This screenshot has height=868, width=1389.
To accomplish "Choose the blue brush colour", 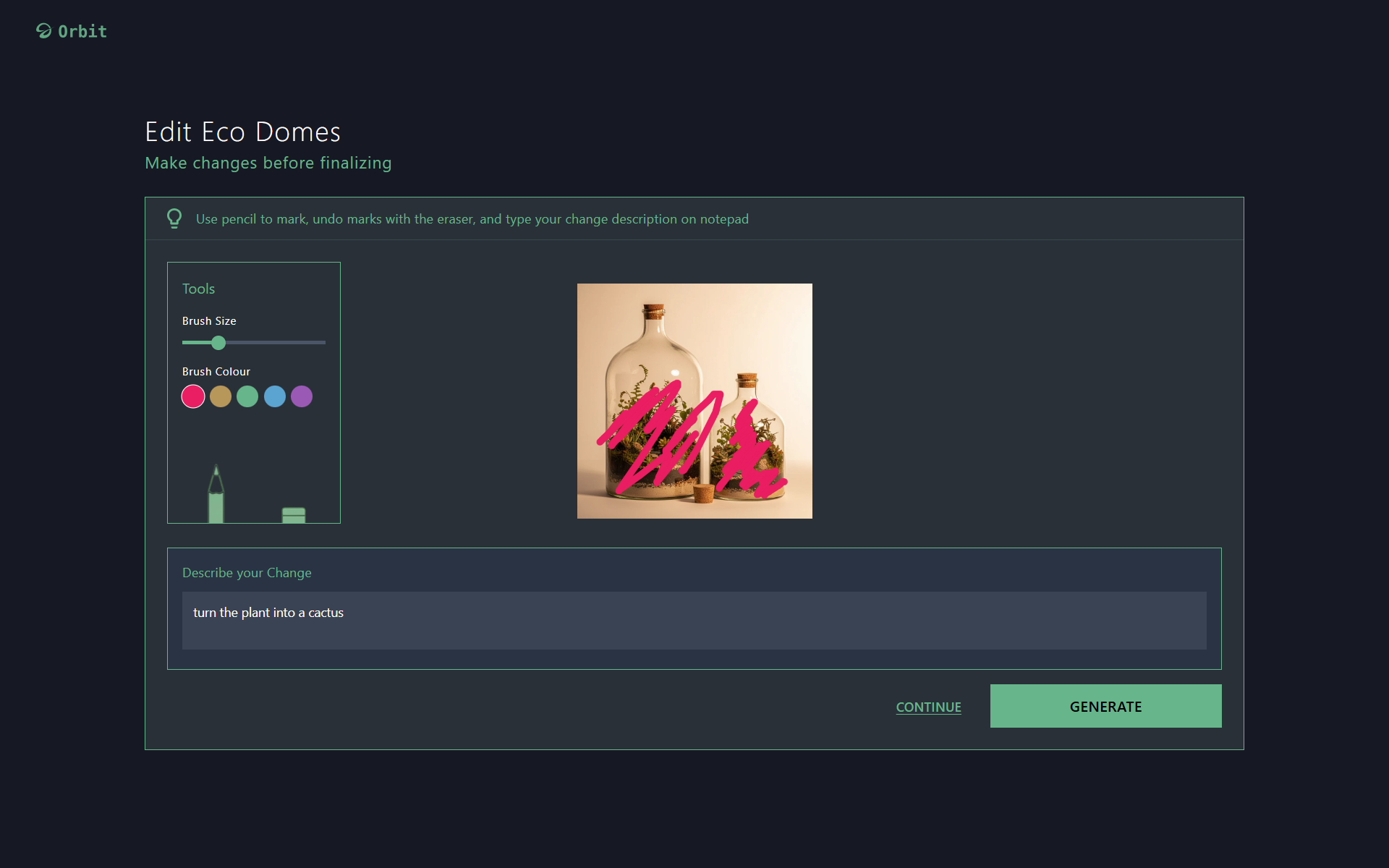I will click(275, 396).
